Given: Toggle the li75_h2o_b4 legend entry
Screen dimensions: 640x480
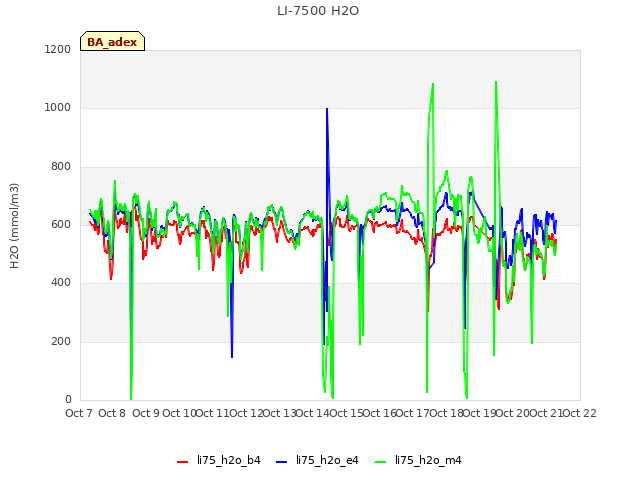Looking at the screenshot, I should [219, 460].
